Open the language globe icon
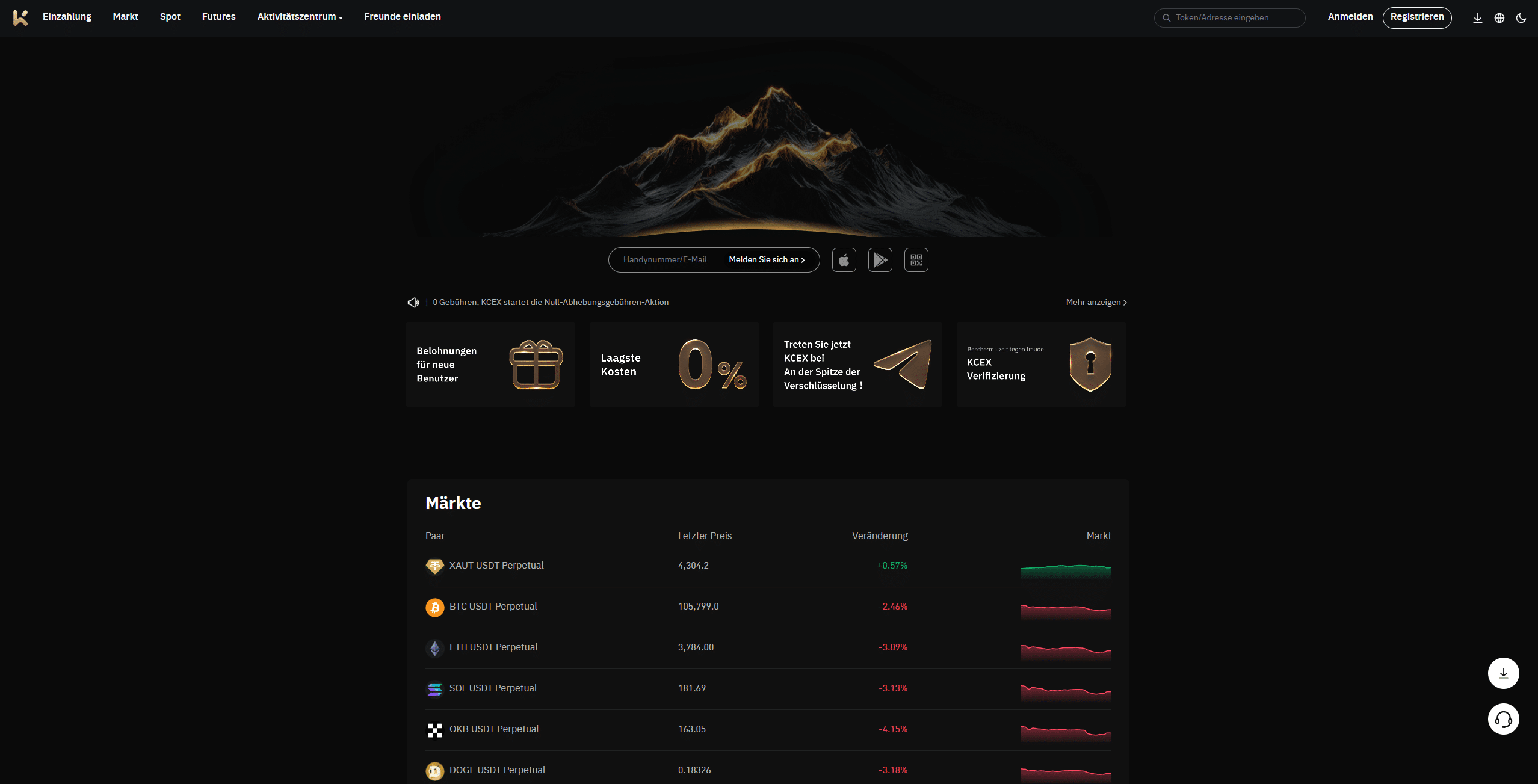The image size is (1538, 784). click(1499, 18)
